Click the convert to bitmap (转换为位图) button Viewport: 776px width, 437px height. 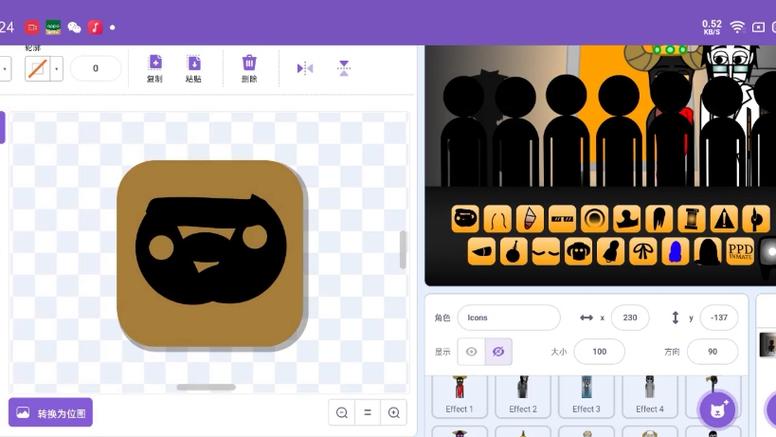(x=50, y=412)
